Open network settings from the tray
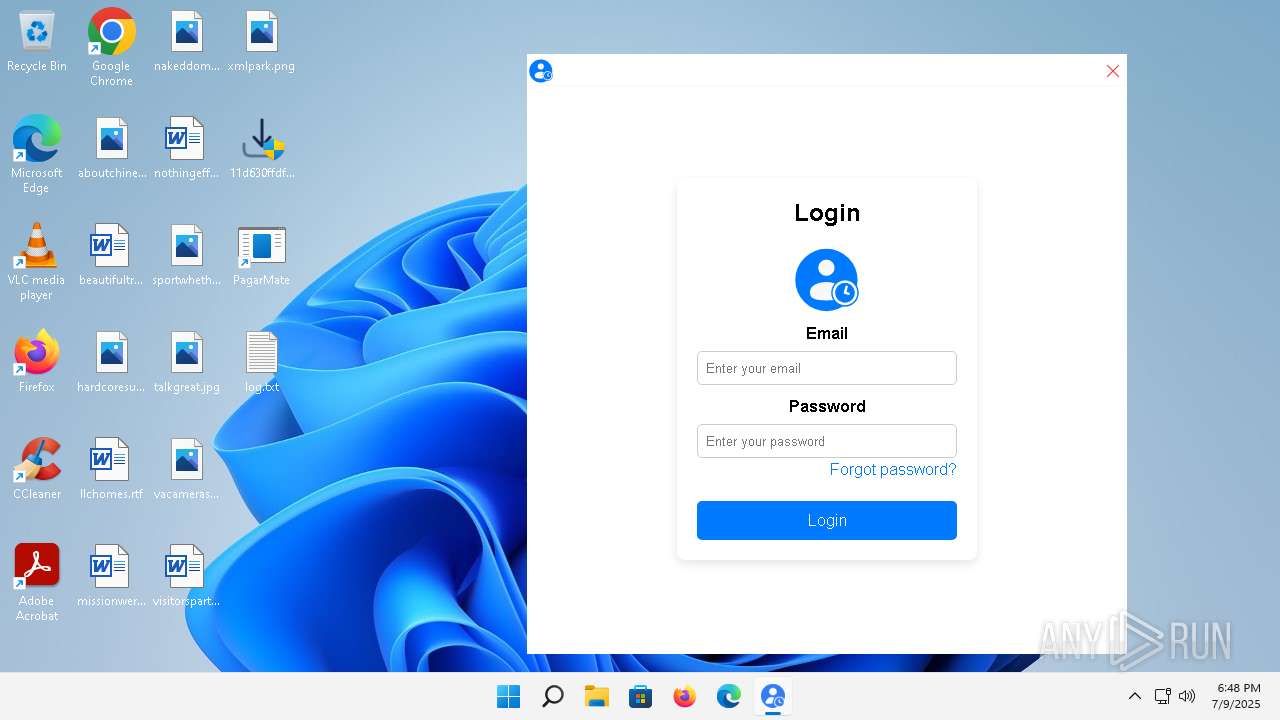Image resolution: width=1280 pixels, height=720 pixels. [1163, 696]
